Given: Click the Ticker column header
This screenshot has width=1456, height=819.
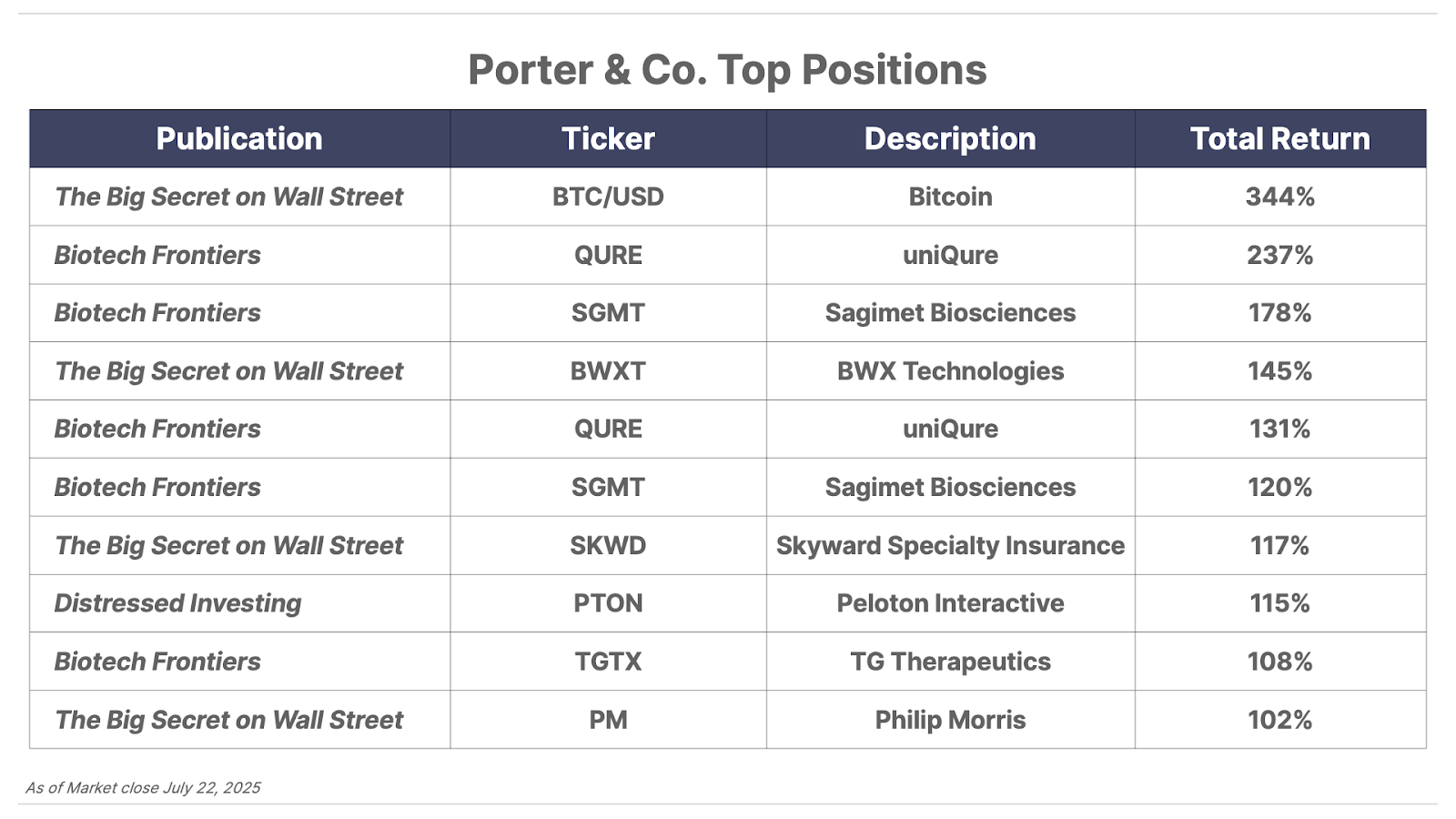Looking at the screenshot, I should [x=608, y=138].
